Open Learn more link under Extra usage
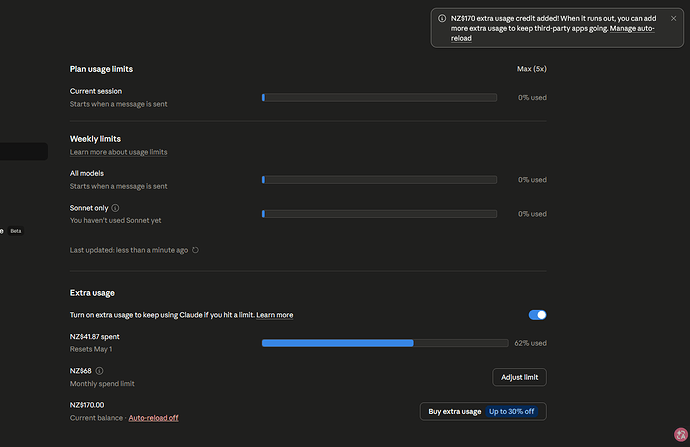 [275, 315]
